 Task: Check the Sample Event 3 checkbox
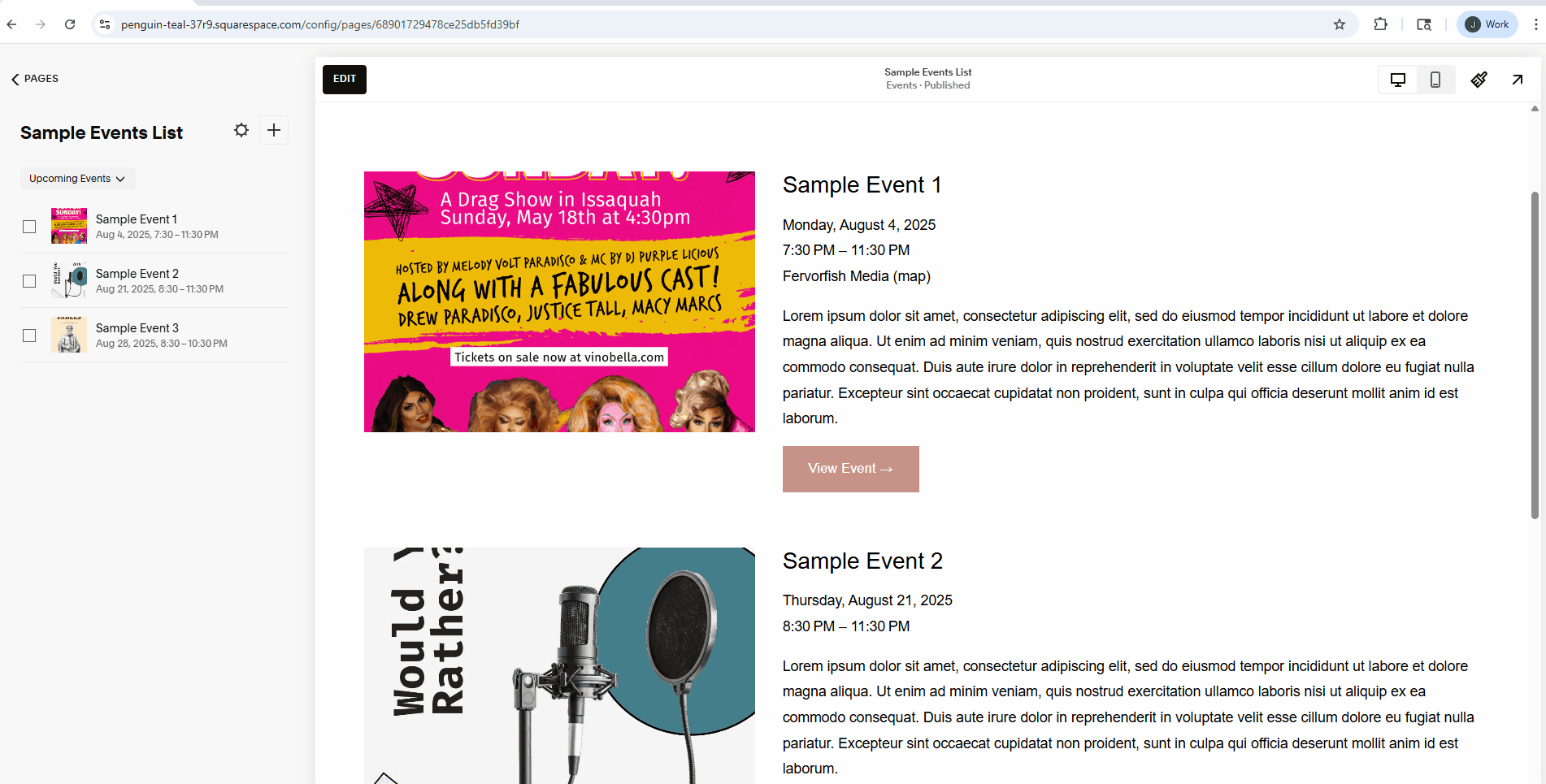coord(29,336)
